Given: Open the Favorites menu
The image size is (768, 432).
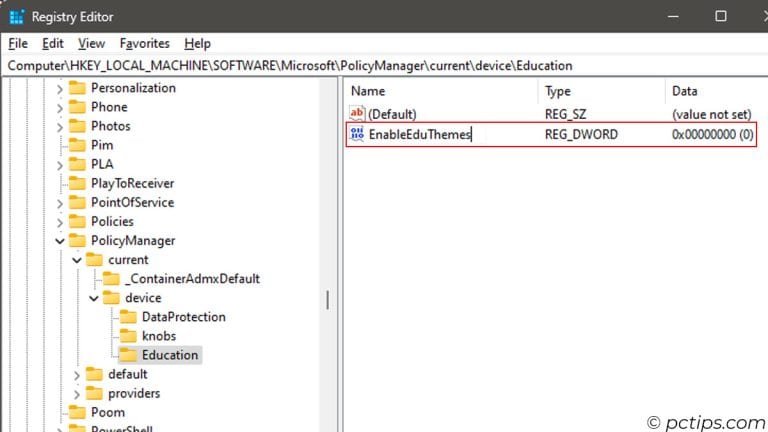Looking at the screenshot, I should point(144,43).
